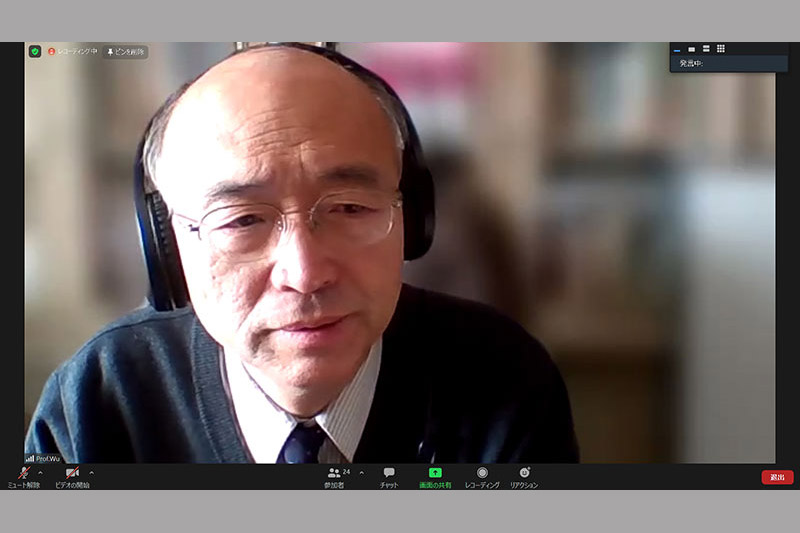
Task: Click the main speaker video feed
Action: coord(400,252)
